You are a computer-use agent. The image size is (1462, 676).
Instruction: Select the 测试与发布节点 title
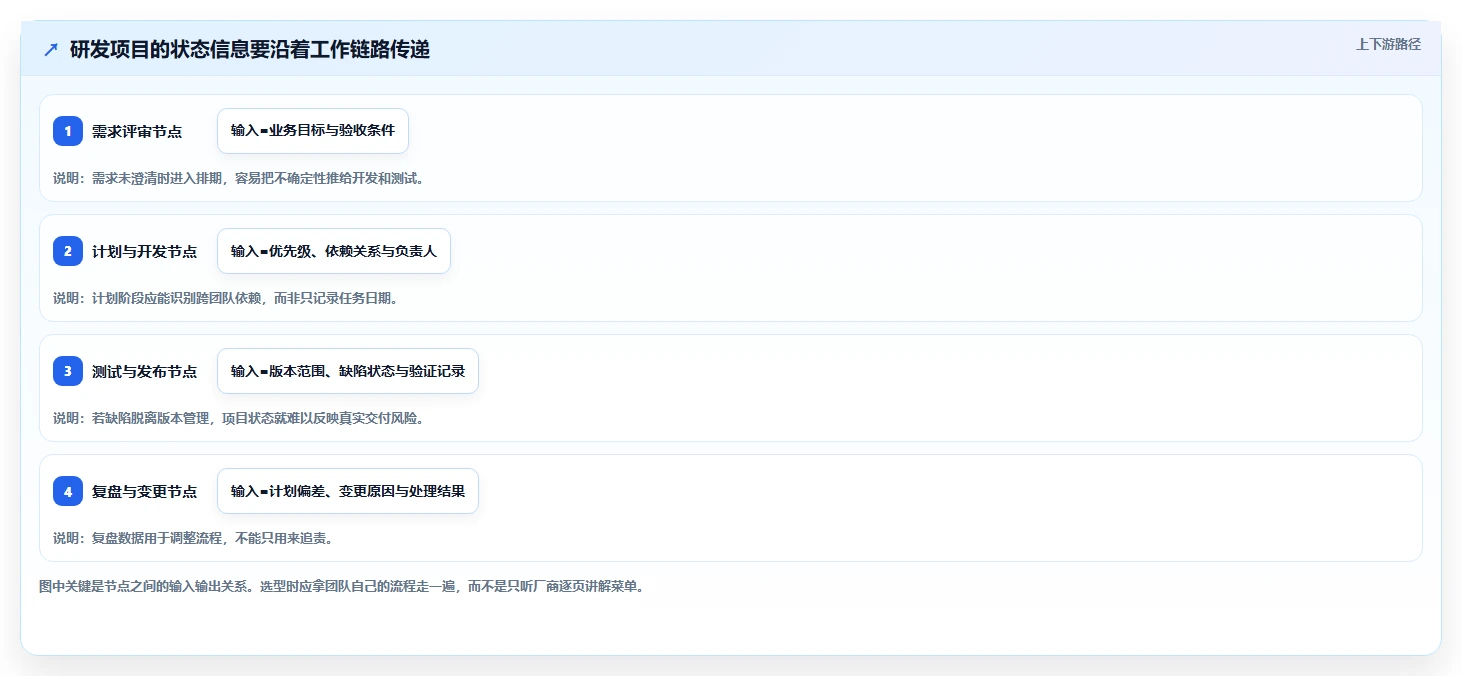point(145,371)
